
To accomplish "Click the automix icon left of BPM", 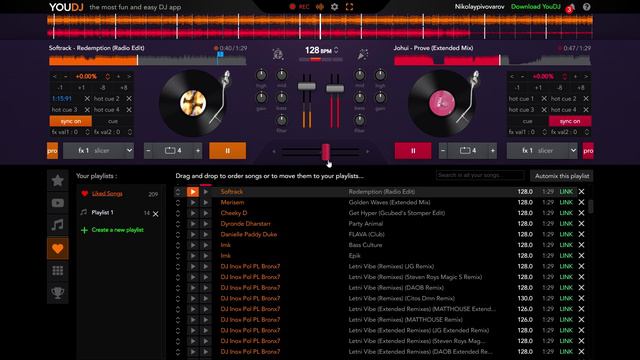I will pos(278,54).
